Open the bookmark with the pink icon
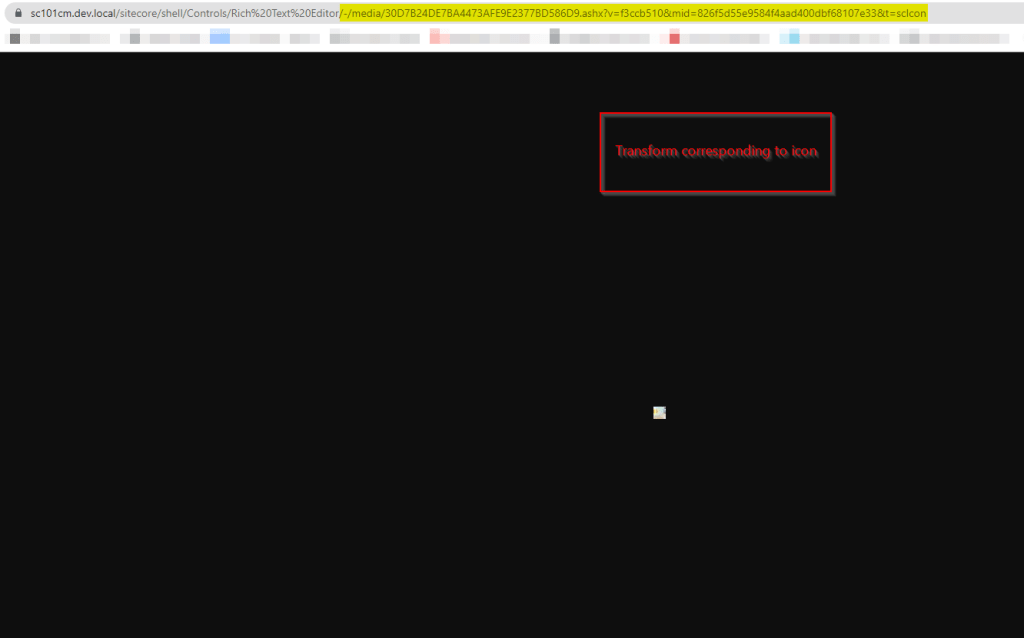Screen dimensions: 1024x638 coord(437,38)
